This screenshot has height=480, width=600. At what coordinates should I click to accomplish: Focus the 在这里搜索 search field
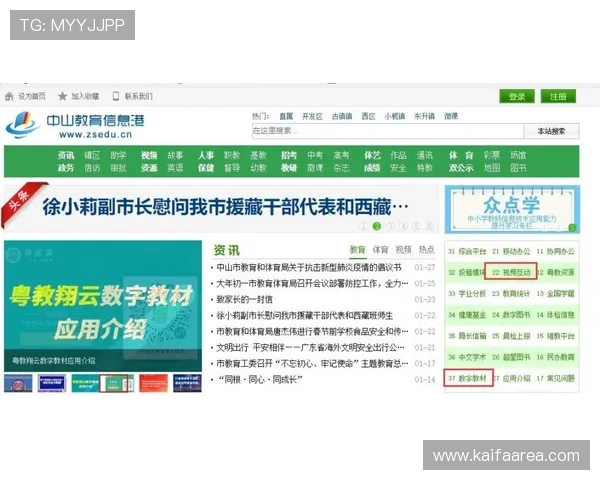[387, 131]
